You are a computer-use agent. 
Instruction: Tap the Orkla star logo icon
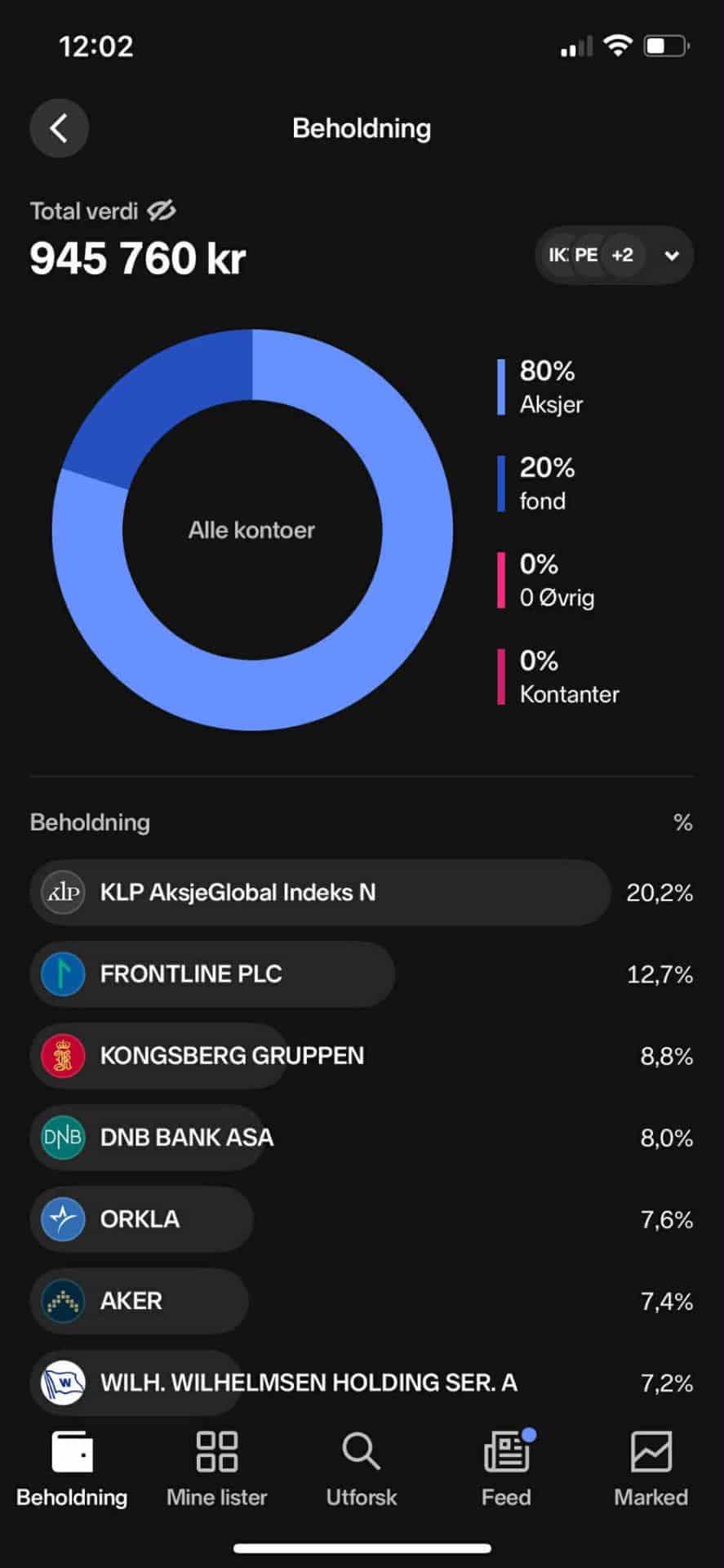click(x=63, y=1219)
